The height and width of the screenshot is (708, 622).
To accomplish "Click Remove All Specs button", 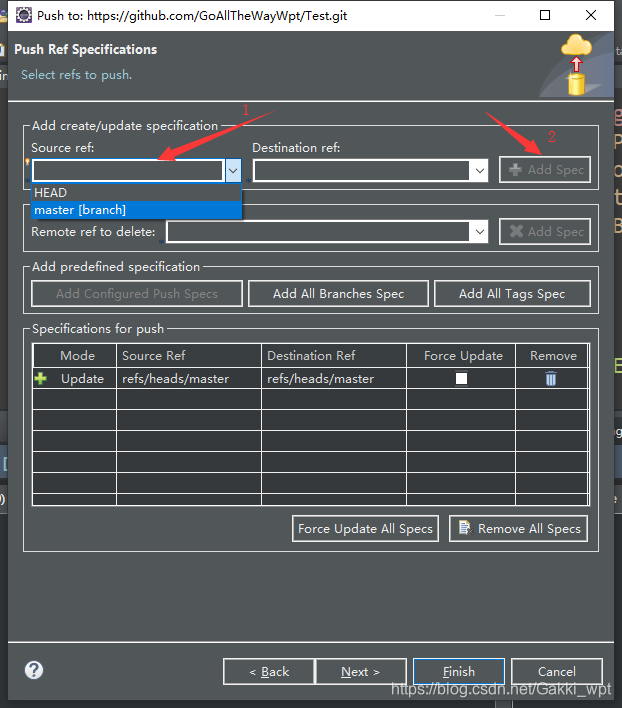I will [x=518, y=529].
